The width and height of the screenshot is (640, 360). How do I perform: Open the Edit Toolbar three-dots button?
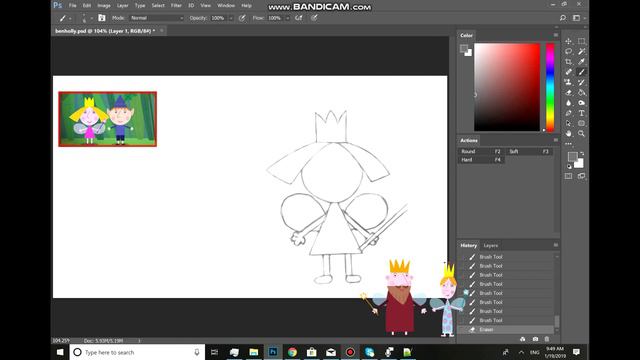coord(568,144)
